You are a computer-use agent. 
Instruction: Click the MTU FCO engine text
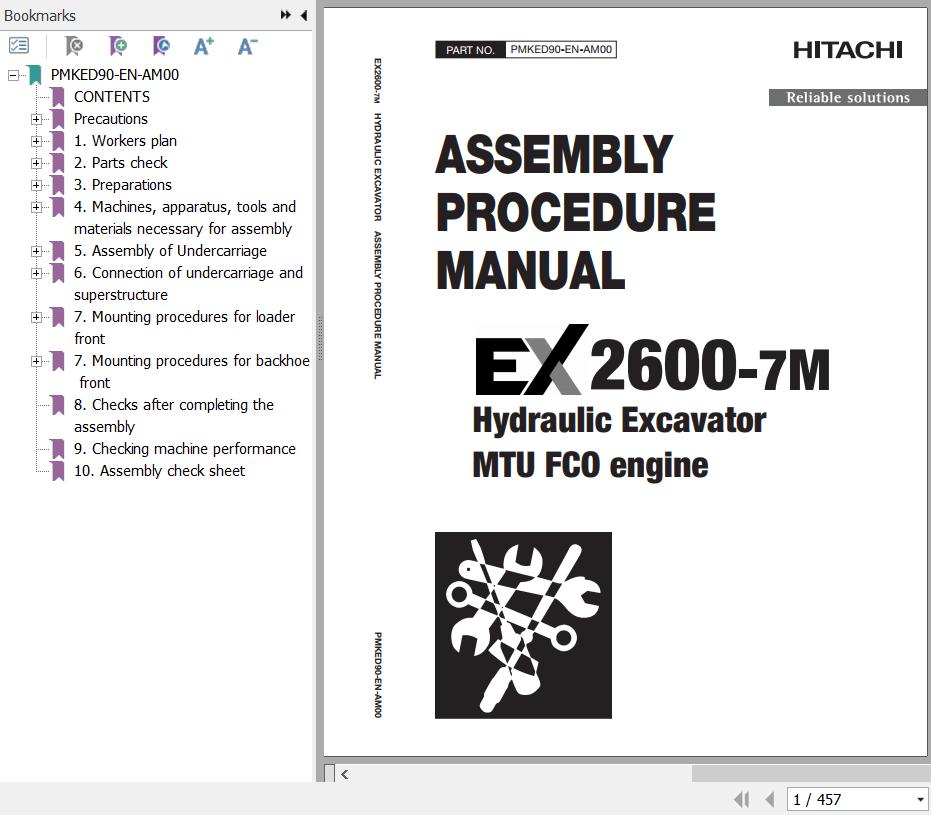(x=590, y=465)
